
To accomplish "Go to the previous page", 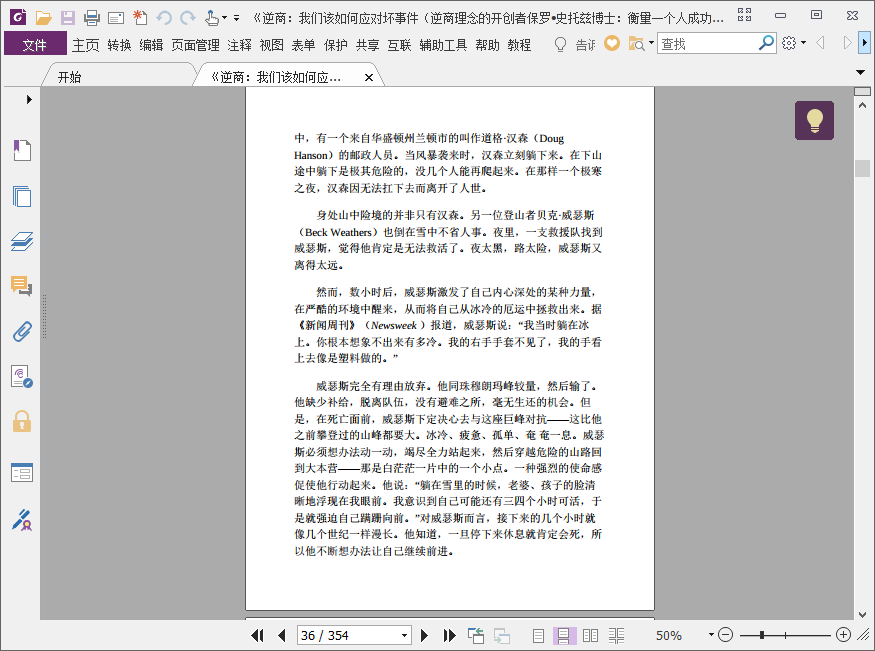I will click(x=282, y=635).
